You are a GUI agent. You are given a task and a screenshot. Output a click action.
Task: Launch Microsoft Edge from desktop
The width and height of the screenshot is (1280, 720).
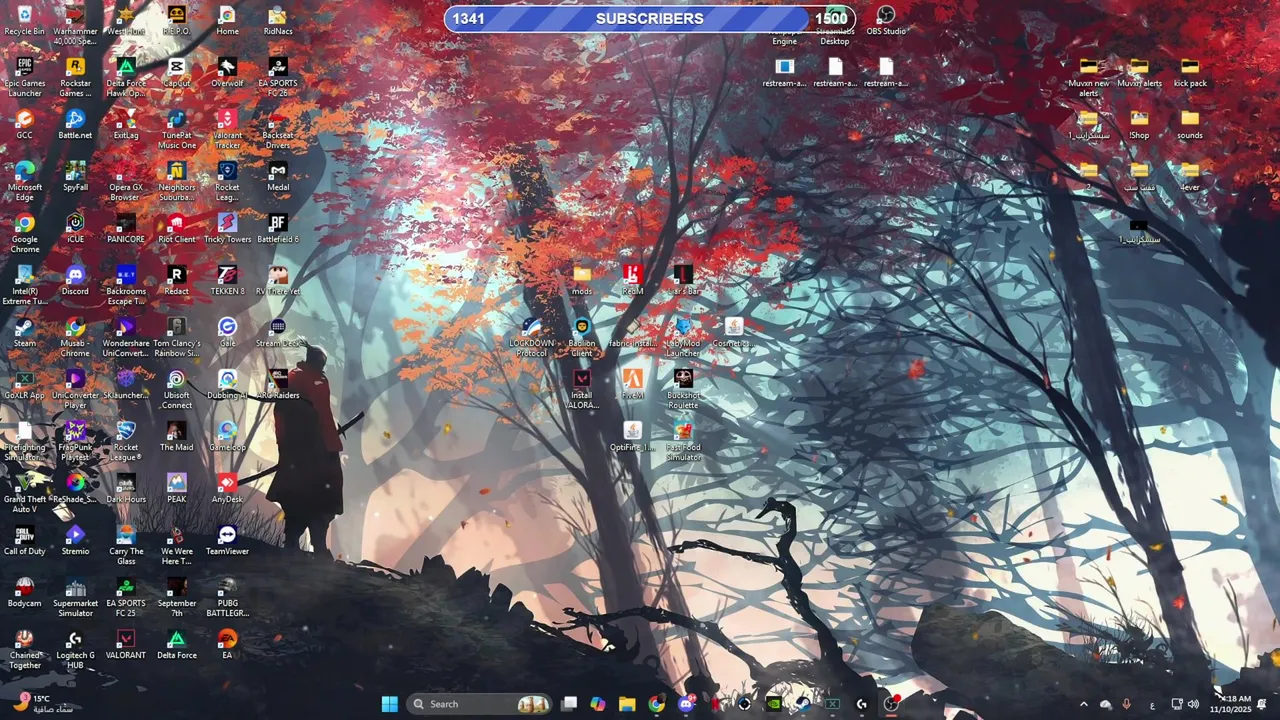click(x=24, y=181)
